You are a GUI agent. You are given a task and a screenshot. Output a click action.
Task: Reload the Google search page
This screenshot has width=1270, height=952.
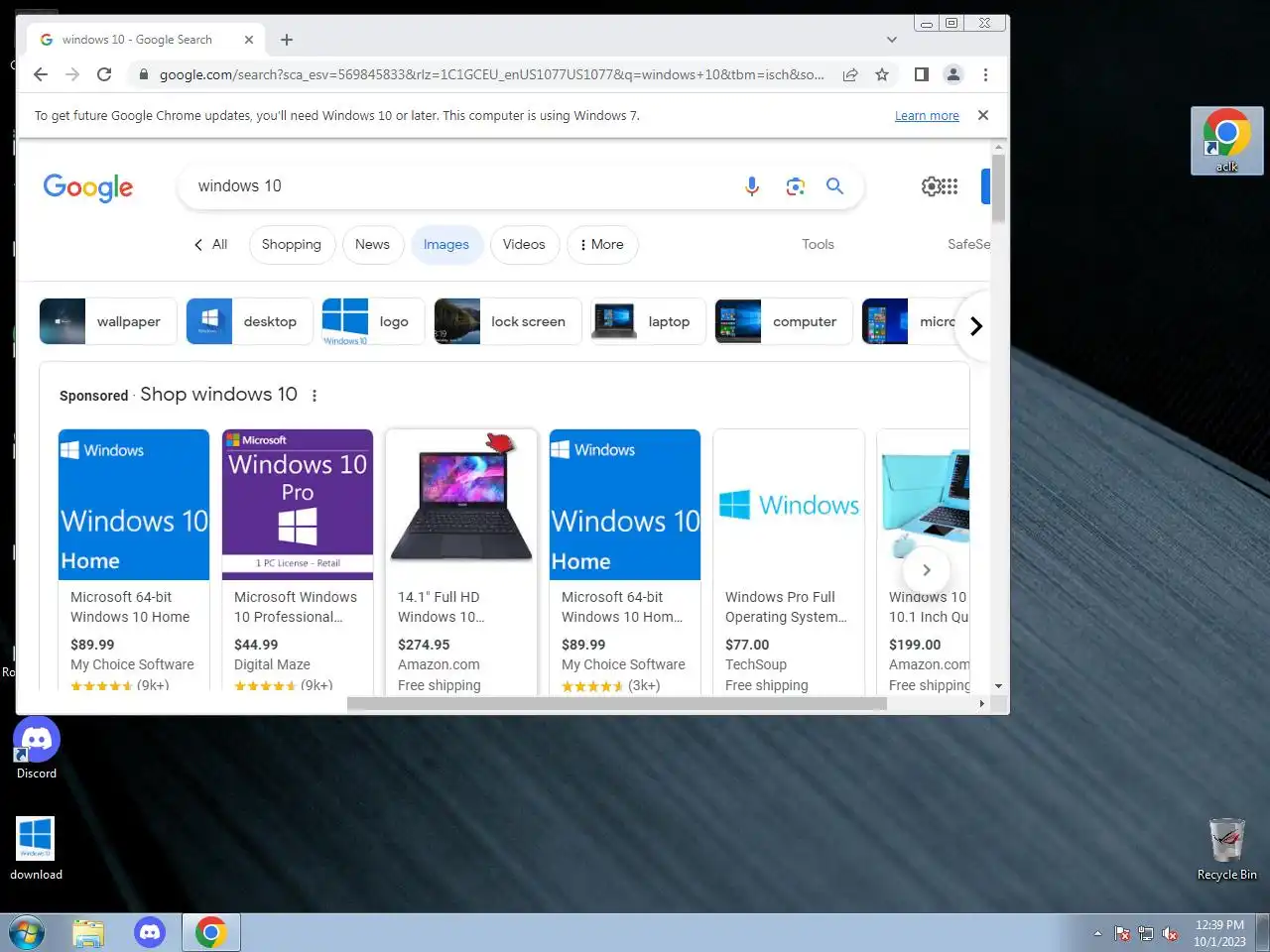(x=104, y=74)
